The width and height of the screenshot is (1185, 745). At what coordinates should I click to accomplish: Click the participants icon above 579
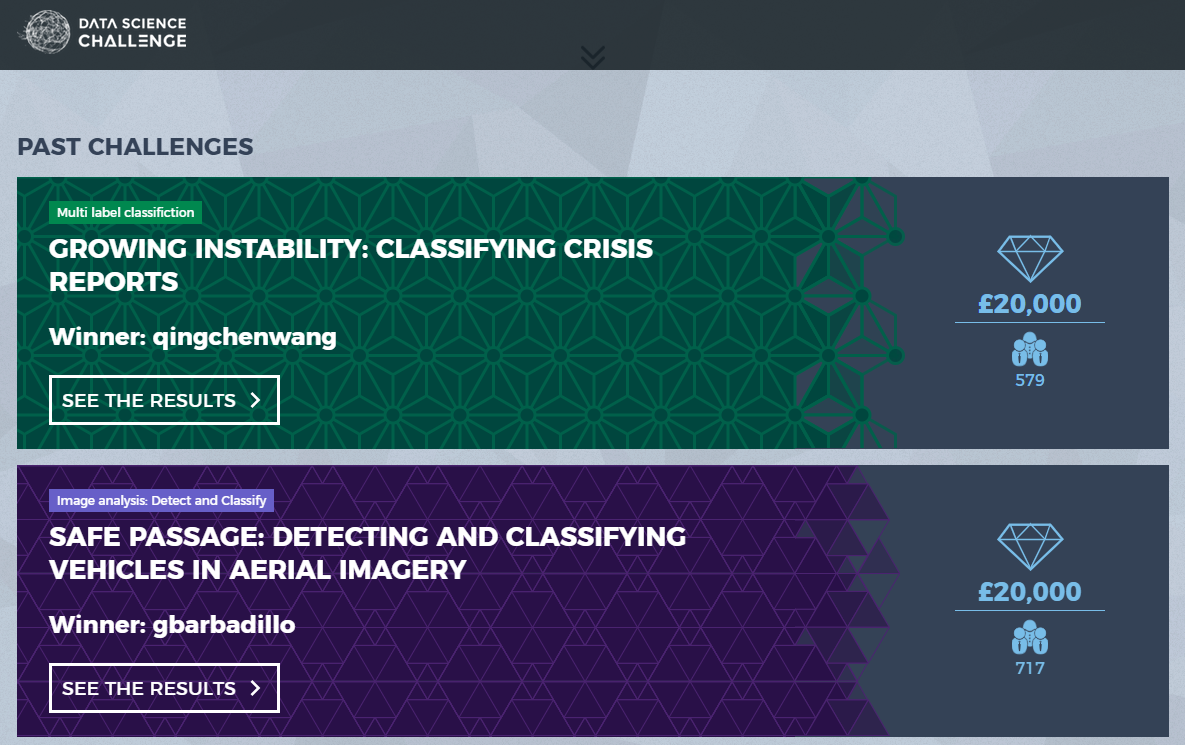1030,350
